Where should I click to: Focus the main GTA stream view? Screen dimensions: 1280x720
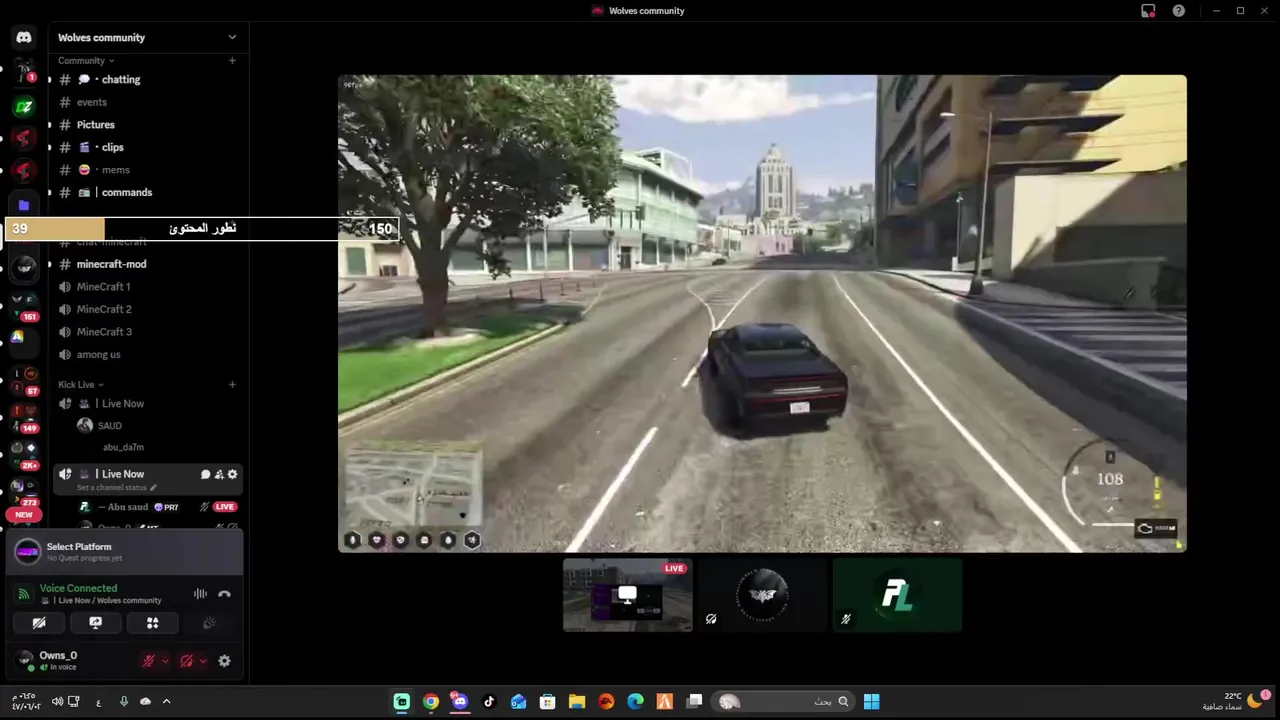coord(762,313)
